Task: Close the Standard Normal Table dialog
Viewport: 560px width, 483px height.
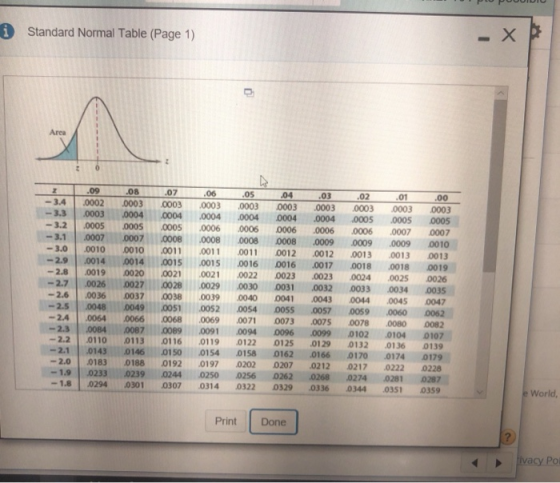Action: [x=509, y=35]
